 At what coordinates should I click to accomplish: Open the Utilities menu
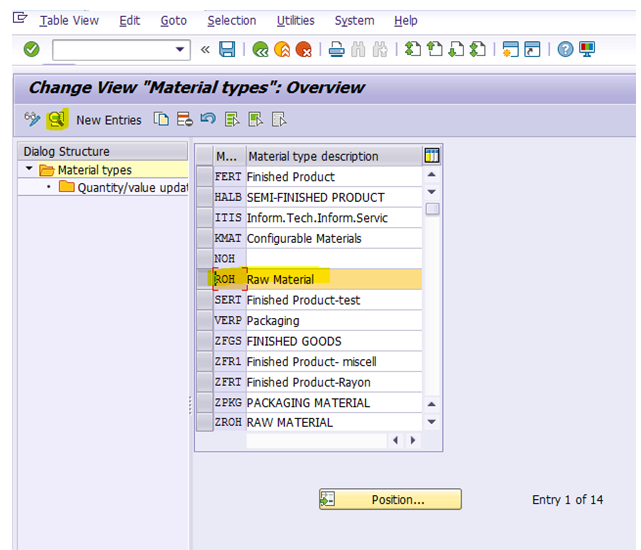(296, 20)
